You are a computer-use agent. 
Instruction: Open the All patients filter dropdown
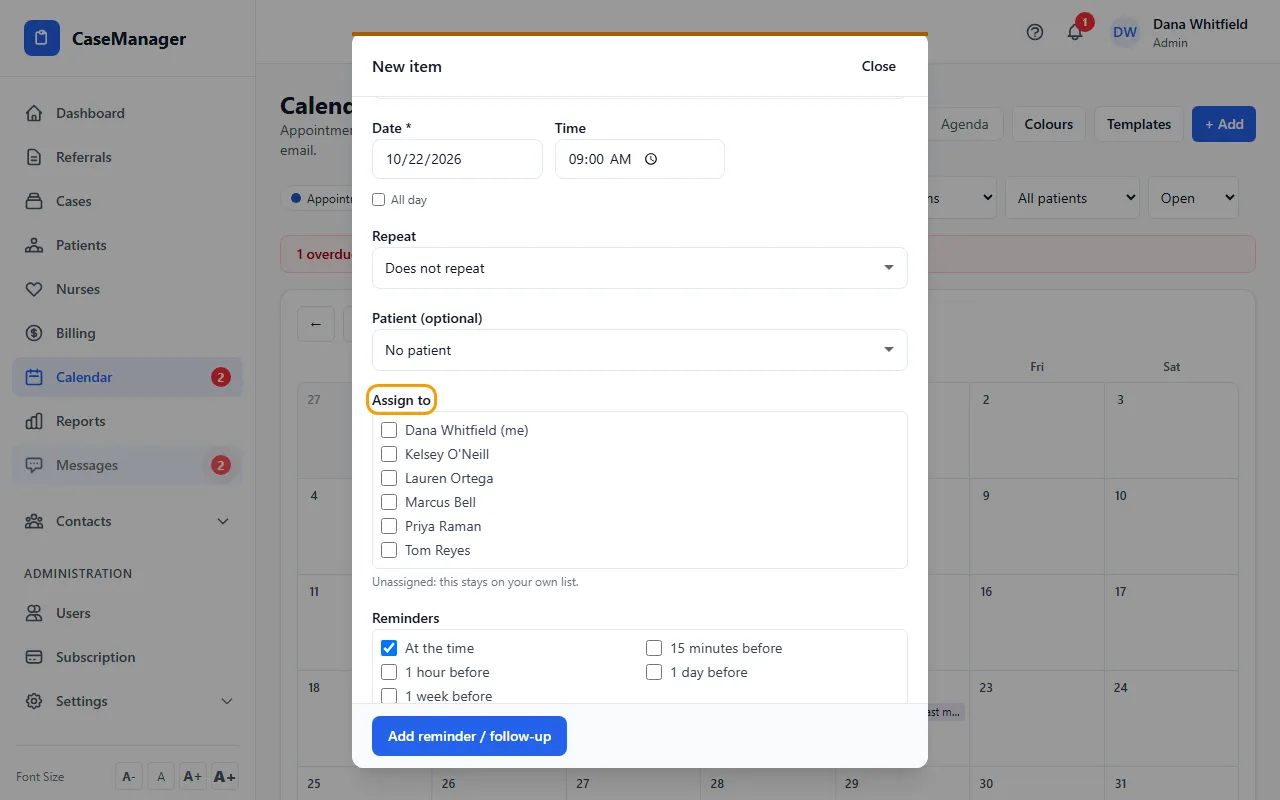[x=1073, y=198]
